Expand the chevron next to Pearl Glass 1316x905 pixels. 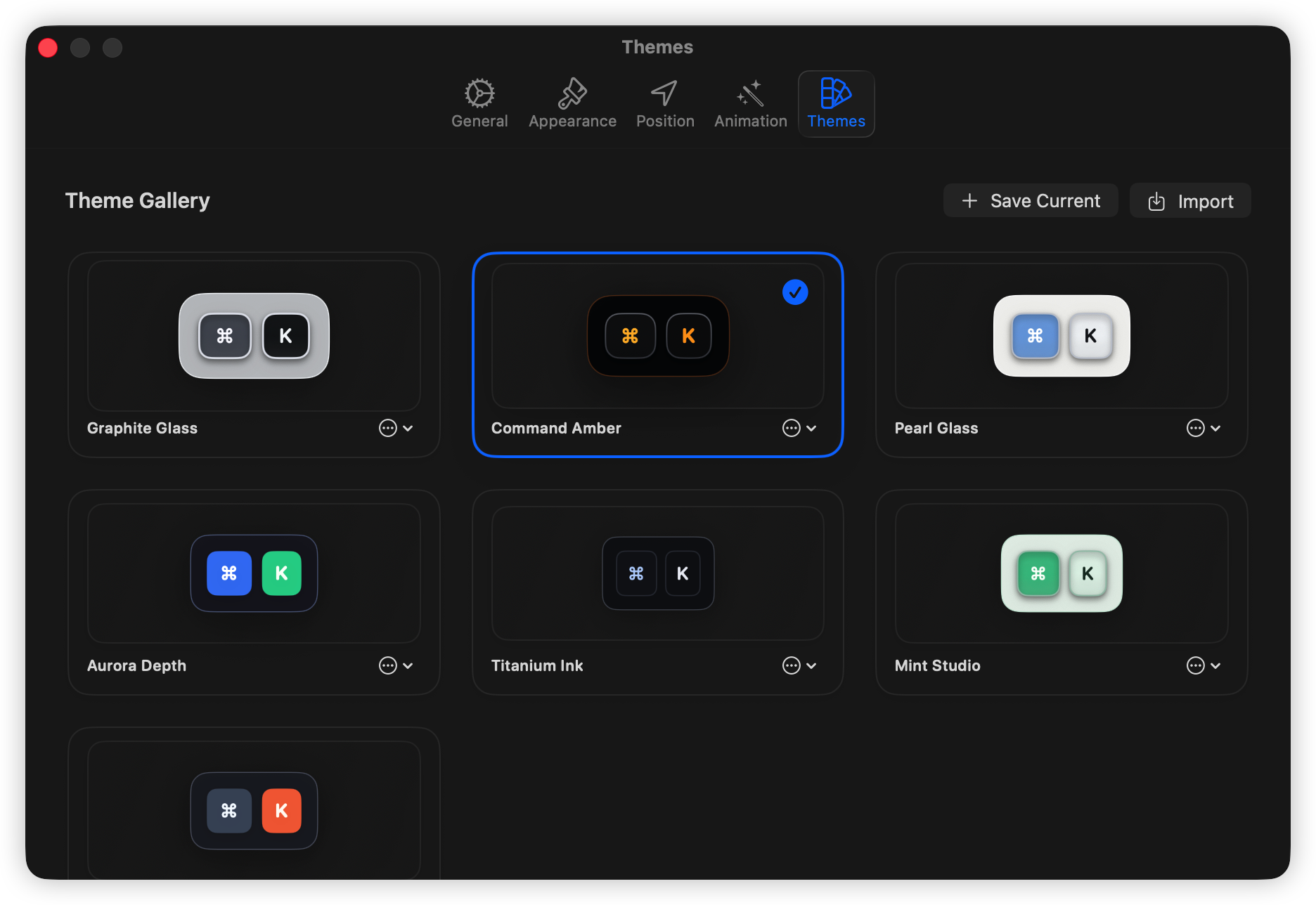[x=1215, y=429]
